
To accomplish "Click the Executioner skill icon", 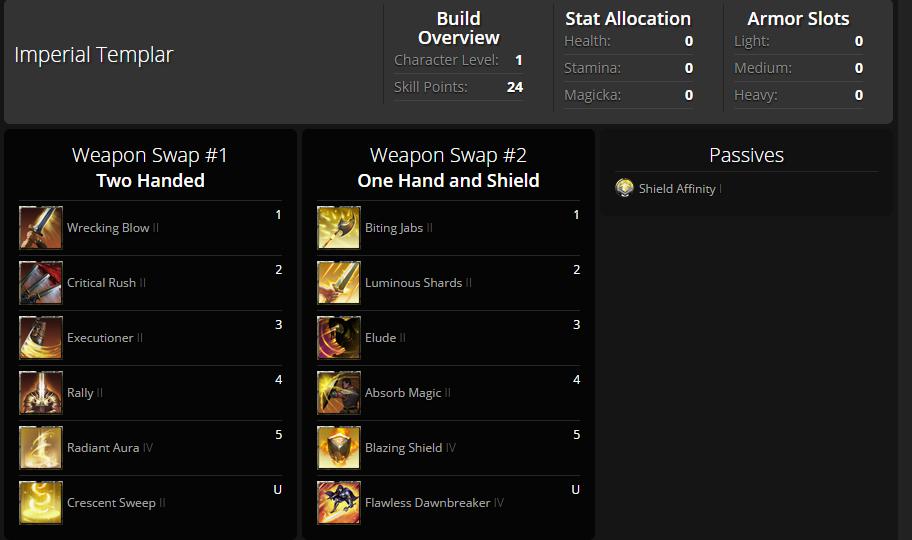I will (41, 338).
